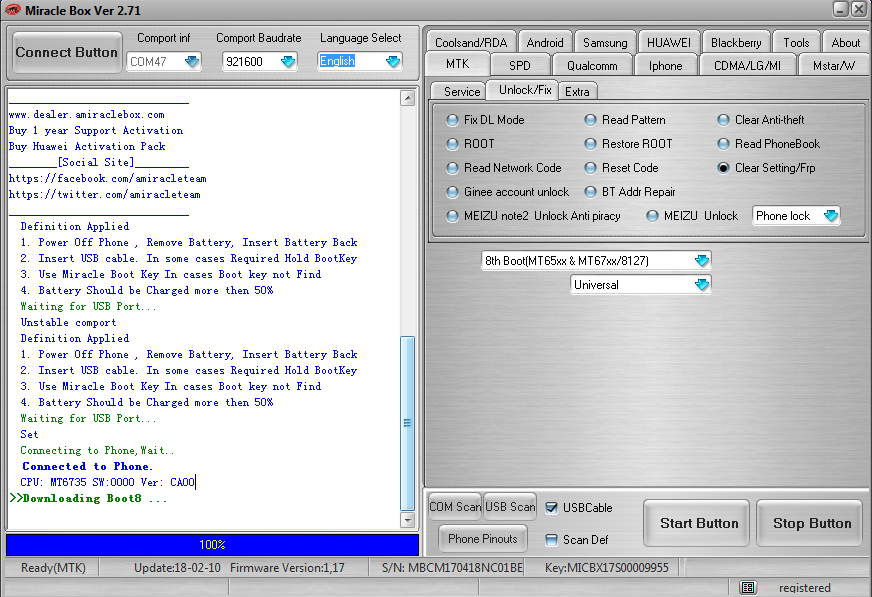Image resolution: width=872 pixels, height=597 pixels.
Task: Open Comport inf dropdown arrow
Action: pos(192,61)
